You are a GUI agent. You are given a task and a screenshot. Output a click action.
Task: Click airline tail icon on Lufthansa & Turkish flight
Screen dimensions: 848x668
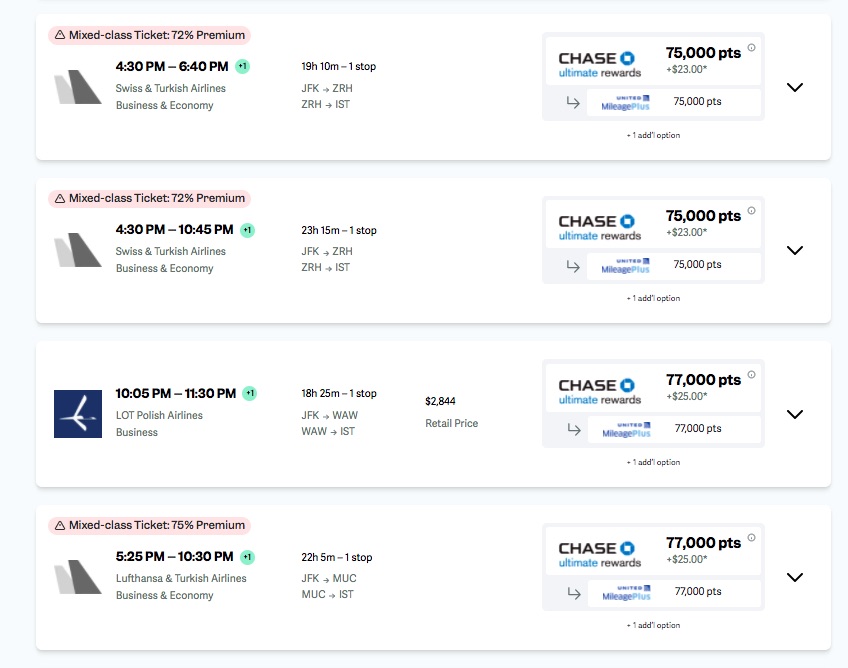point(78,578)
